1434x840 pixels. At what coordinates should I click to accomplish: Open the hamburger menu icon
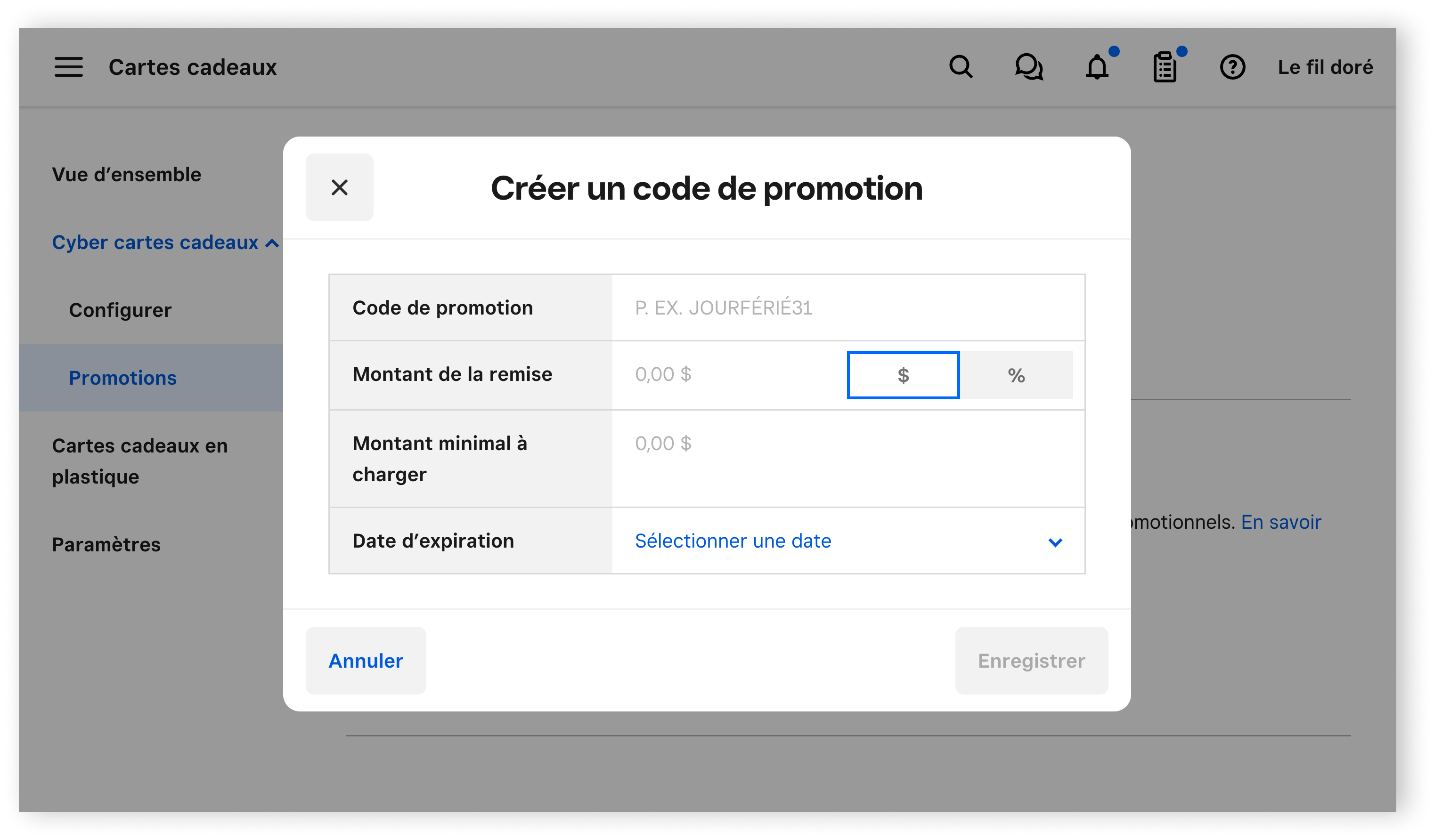tap(68, 67)
